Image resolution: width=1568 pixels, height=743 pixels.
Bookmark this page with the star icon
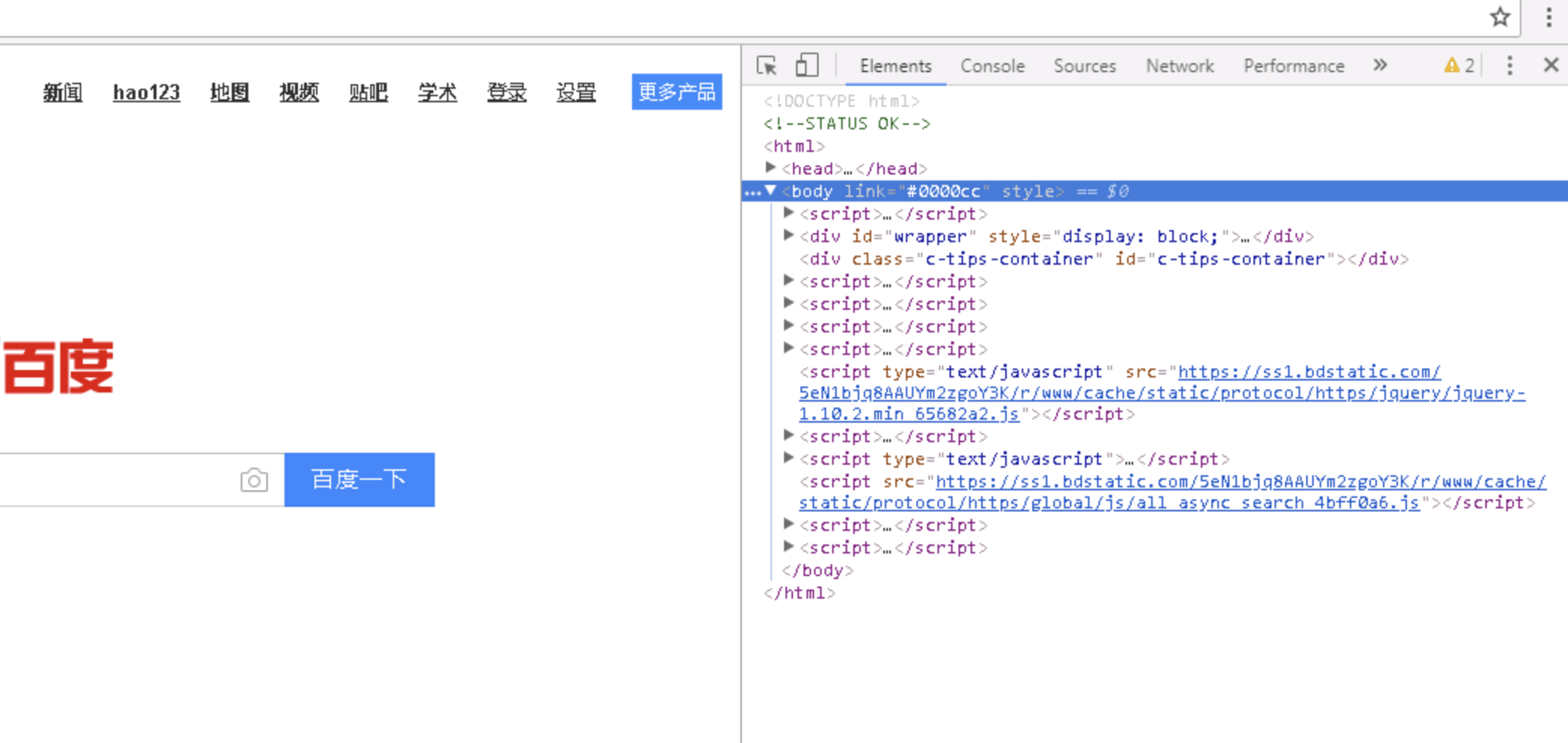point(1500,17)
